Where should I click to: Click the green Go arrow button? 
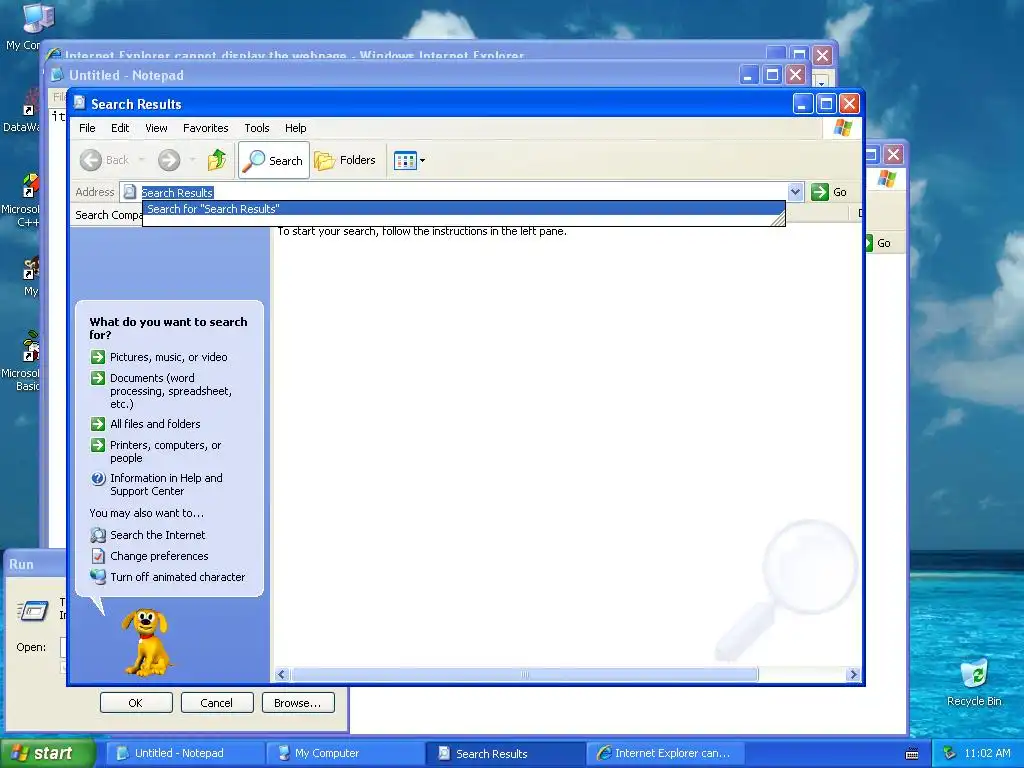point(820,192)
